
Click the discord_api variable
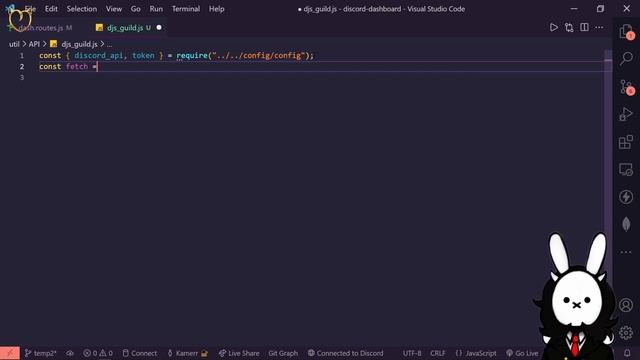pos(98,56)
